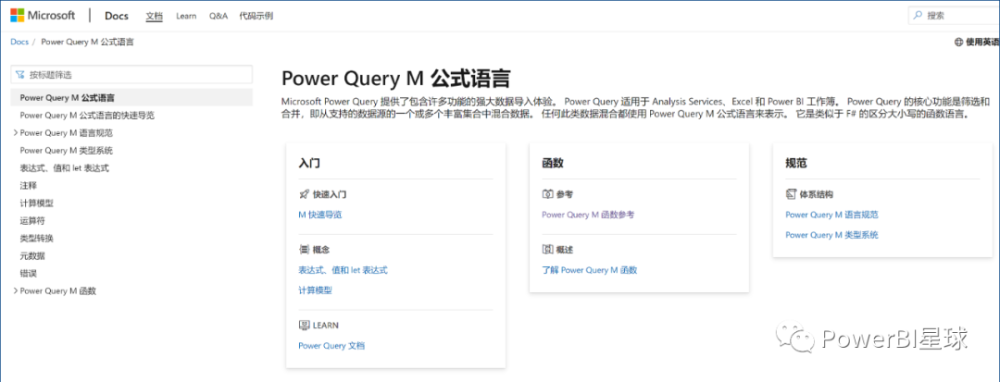The height and width of the screenshot is (382, 1000).
Task: Click the 体系结构 section icon
Action: point(791,195)
